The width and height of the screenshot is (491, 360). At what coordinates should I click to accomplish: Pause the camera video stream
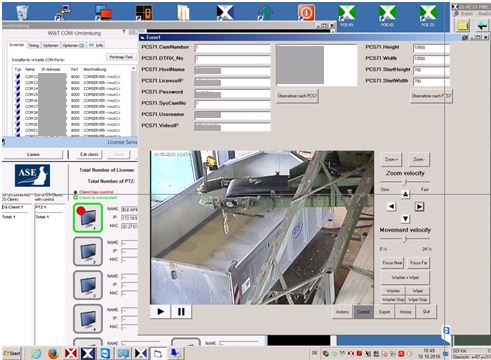click(x=181, y=312)
